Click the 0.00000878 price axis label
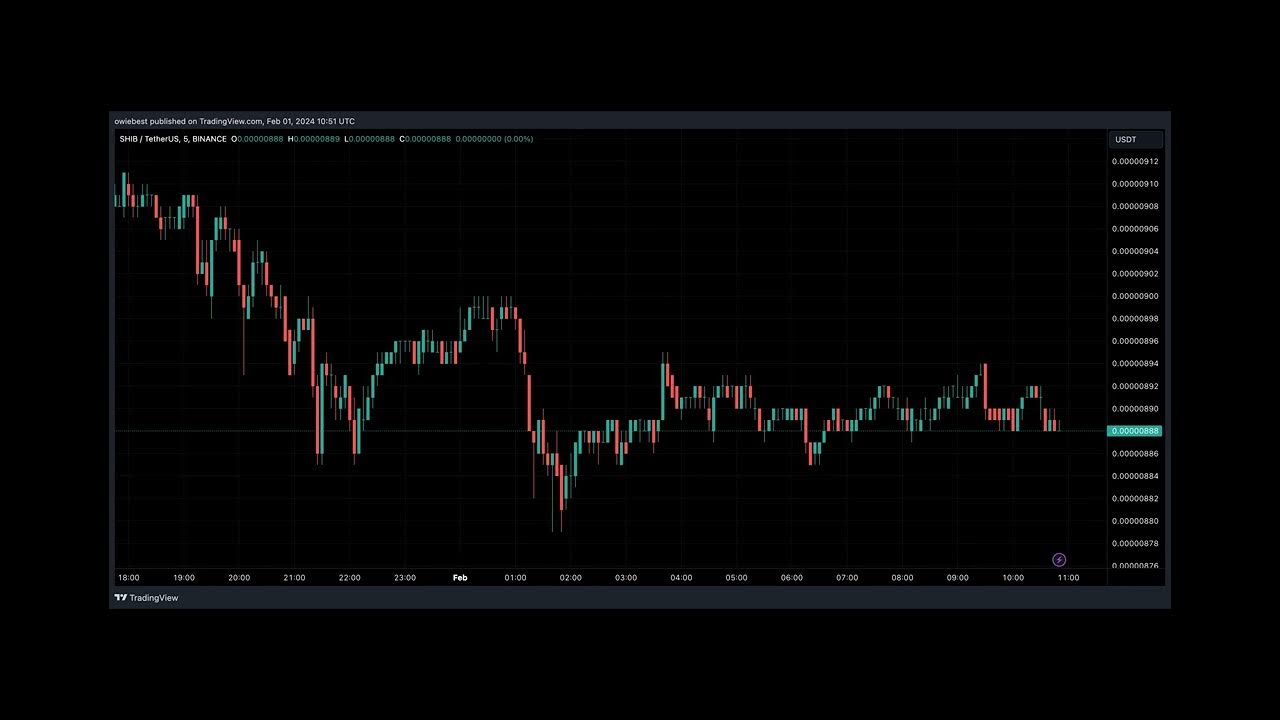The width and height of the screenshot is (1280, 720). pos(1135,544)
